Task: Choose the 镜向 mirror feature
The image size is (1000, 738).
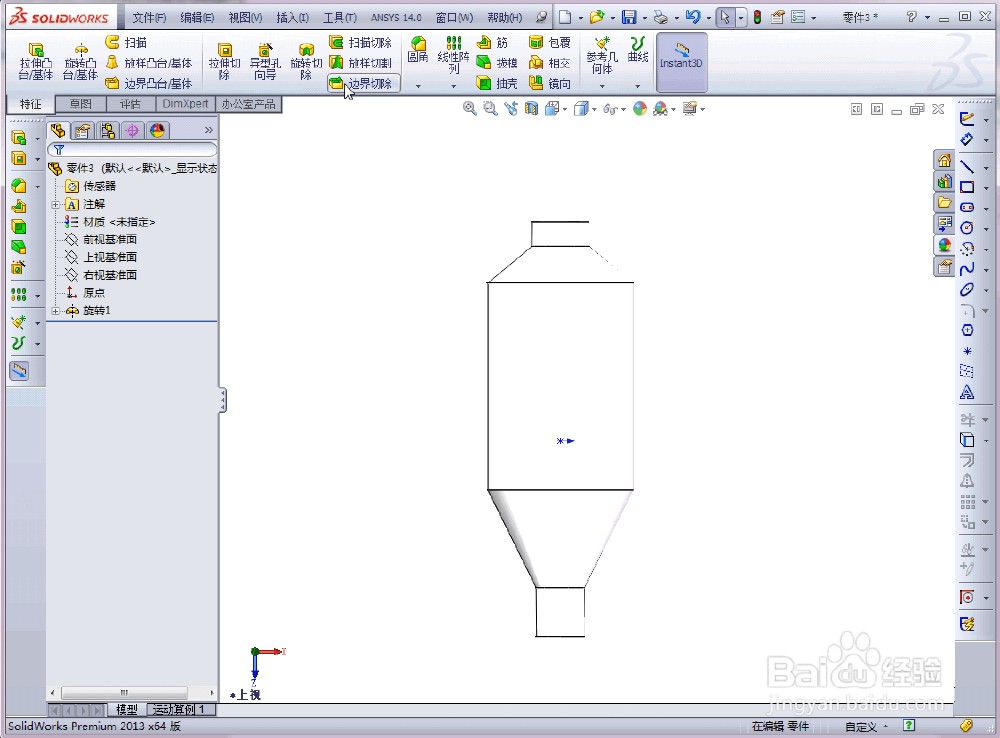Action: click(550, 83)
